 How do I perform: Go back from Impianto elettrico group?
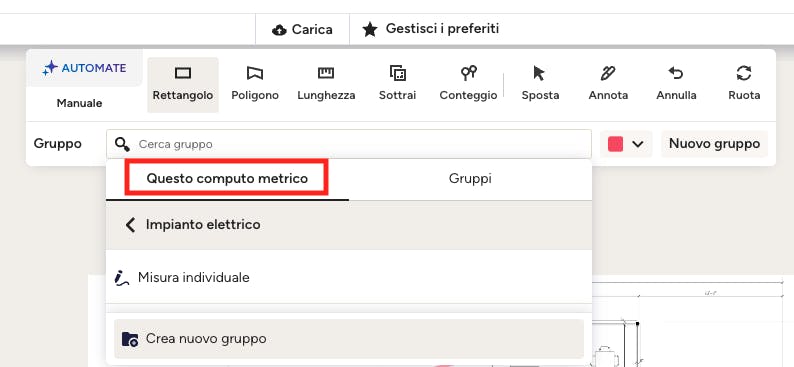(x=130, y=225)
